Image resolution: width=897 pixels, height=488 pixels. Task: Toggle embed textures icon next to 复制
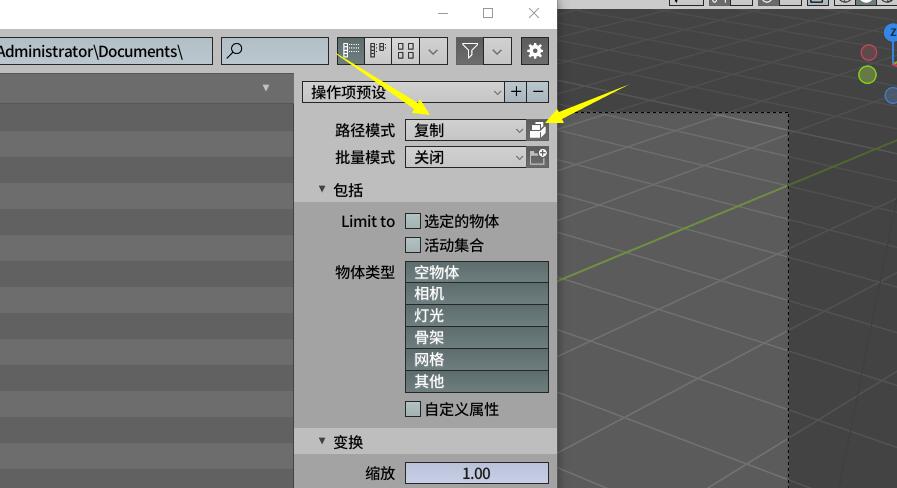coord(538,130)
